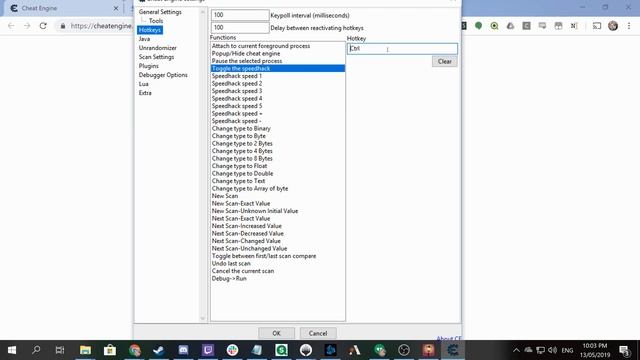Open Chrome from the taskbar
The width and height of the screenshot is (640, 360).
coord(135,350)
